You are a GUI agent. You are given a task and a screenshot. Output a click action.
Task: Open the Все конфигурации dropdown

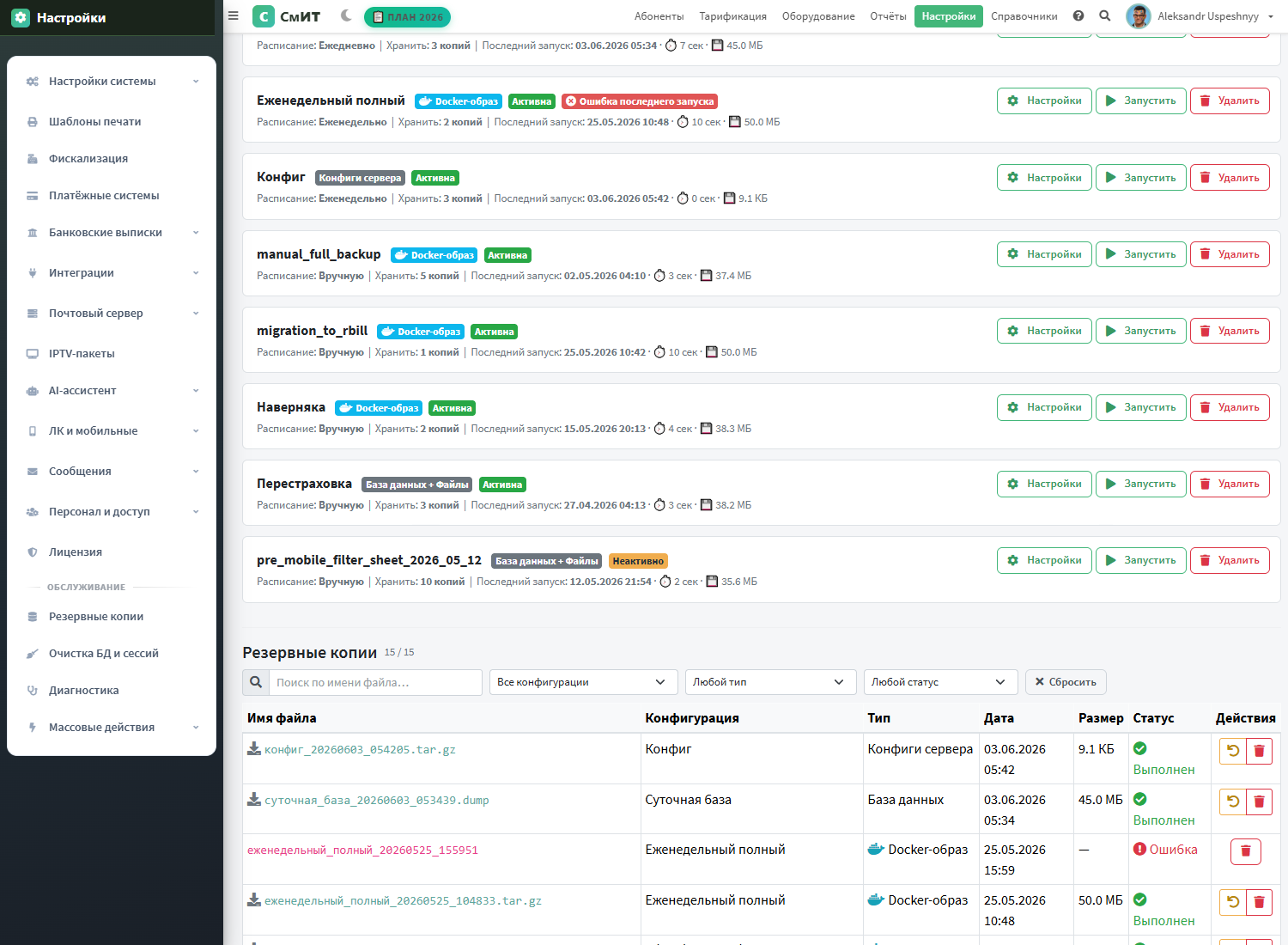click(584, 682)
